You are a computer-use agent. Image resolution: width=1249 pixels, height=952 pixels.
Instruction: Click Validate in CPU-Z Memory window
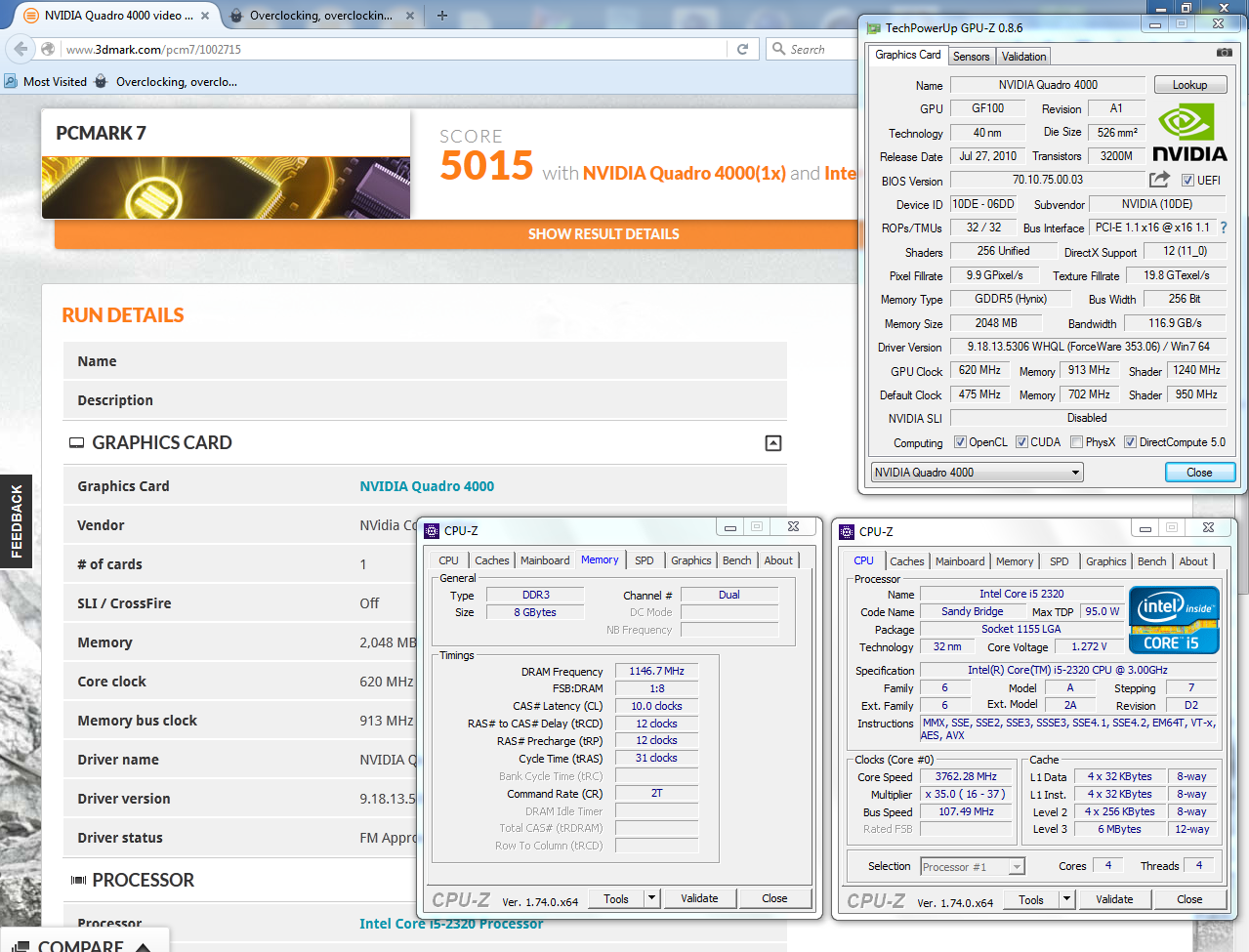click(700, 898)
